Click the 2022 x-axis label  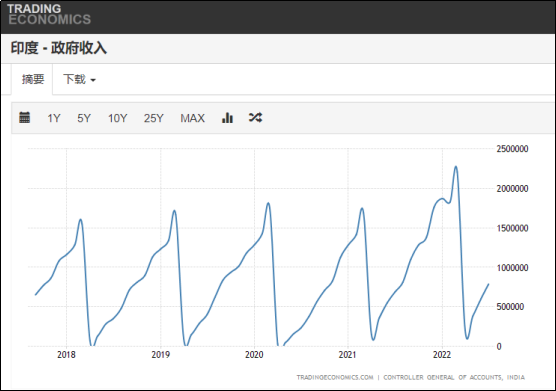442,354
